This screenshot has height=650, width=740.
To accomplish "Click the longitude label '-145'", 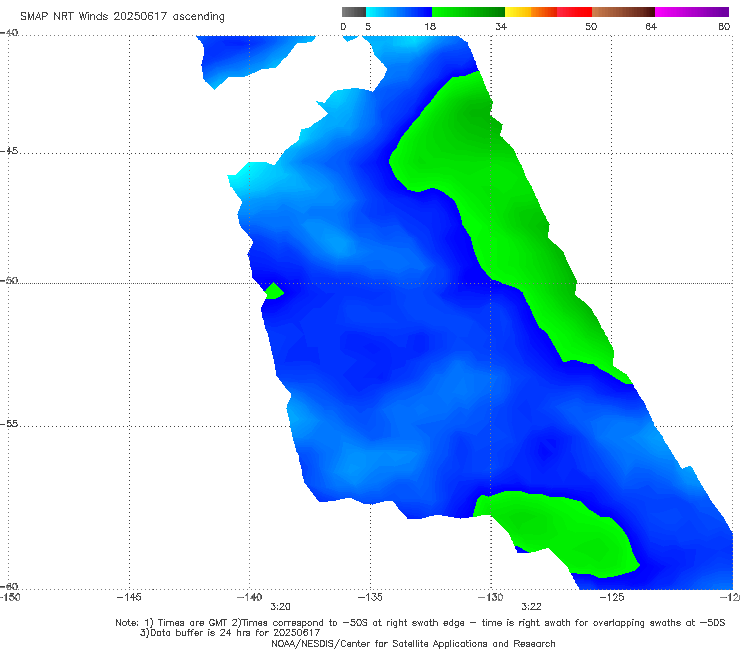I will coord(129,597).
